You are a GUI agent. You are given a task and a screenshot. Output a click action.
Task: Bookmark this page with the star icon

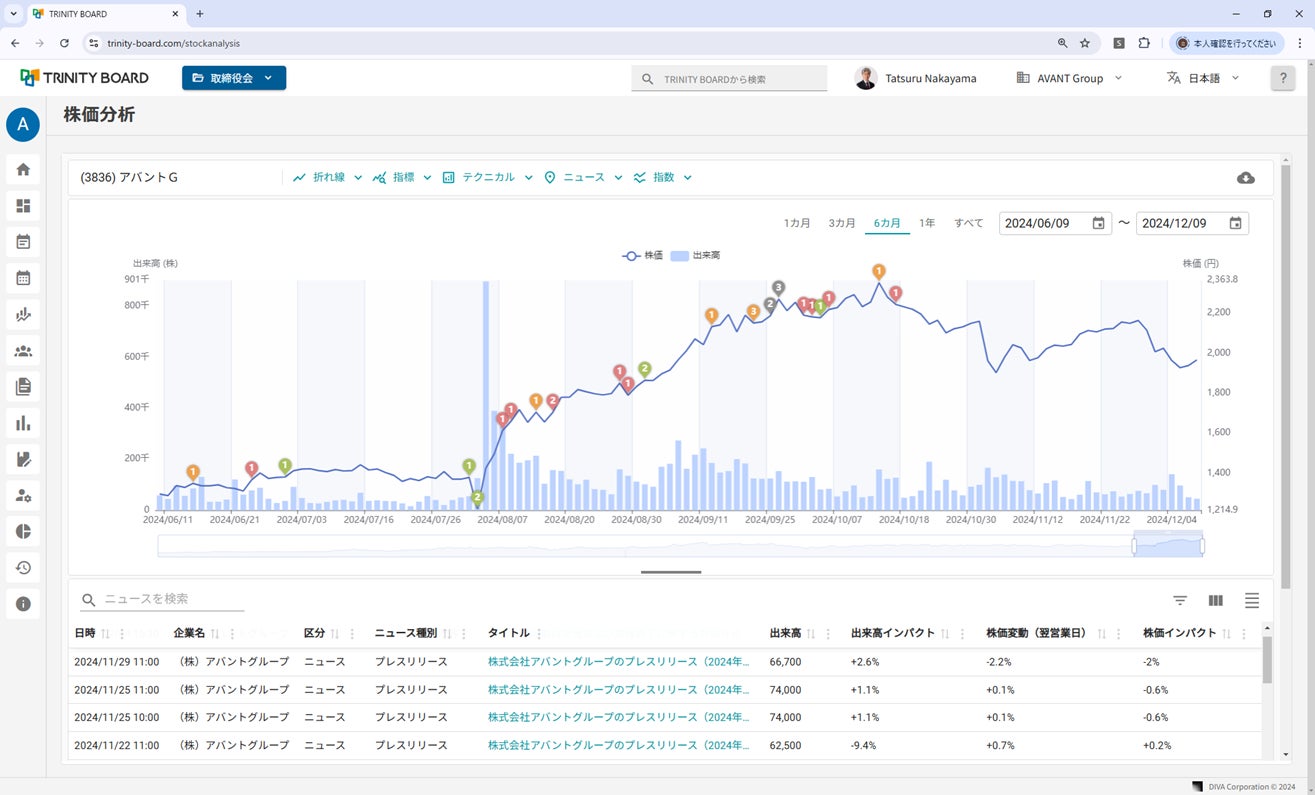click(1085, 43)
